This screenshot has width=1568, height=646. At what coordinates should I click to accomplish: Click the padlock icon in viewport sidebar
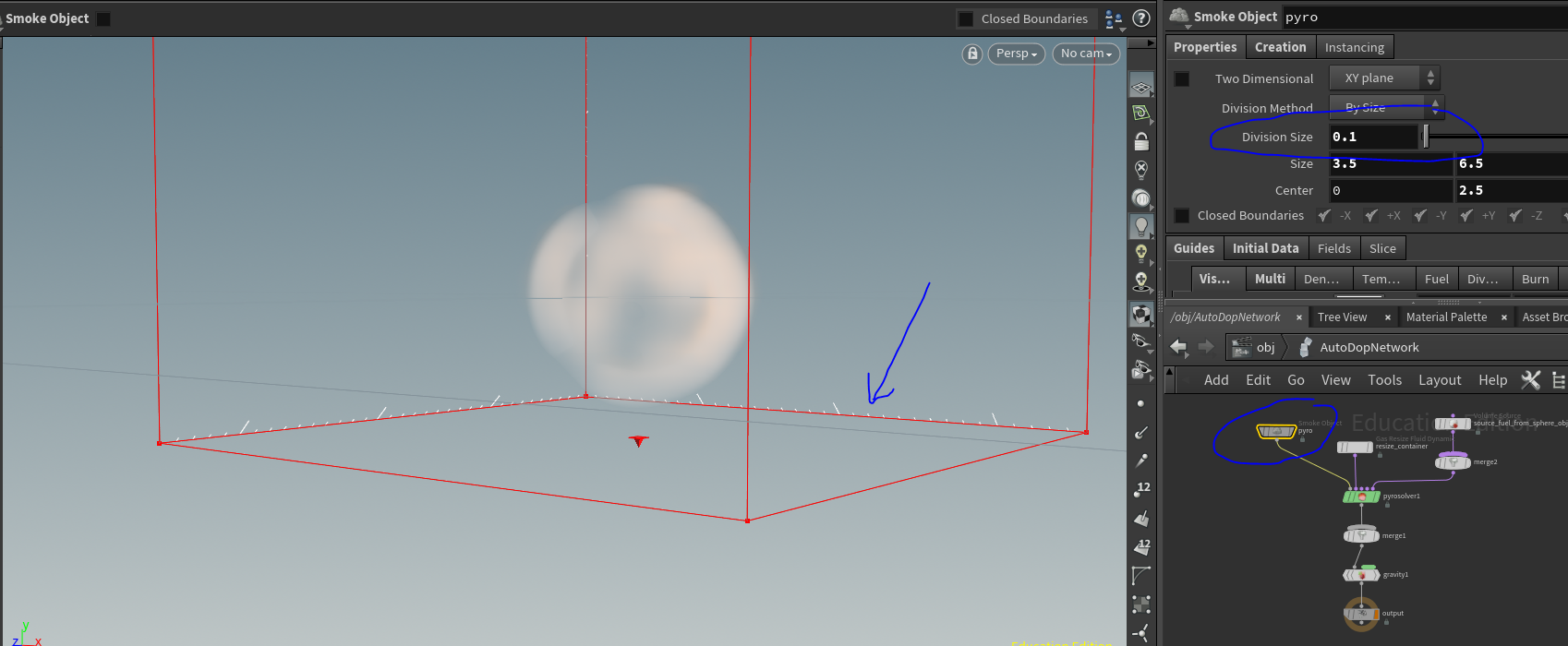1141,141
